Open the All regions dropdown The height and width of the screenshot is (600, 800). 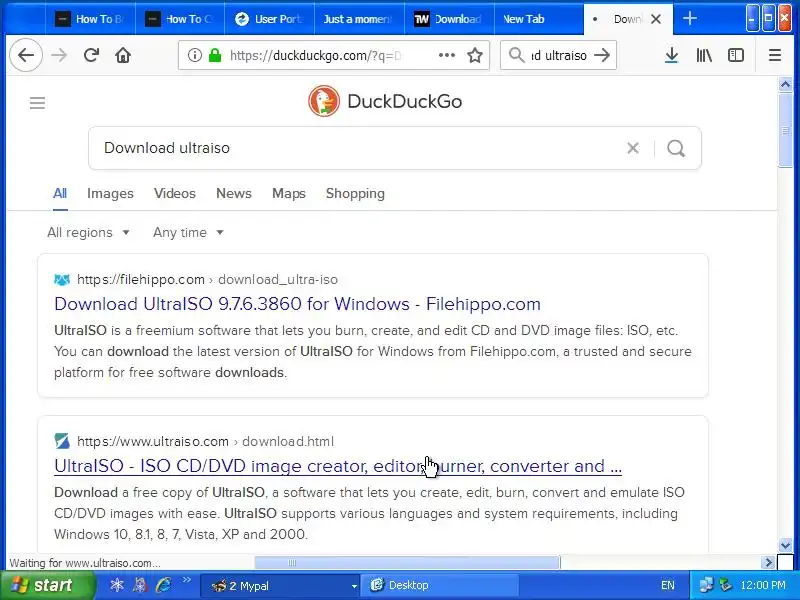coord(88,233)
